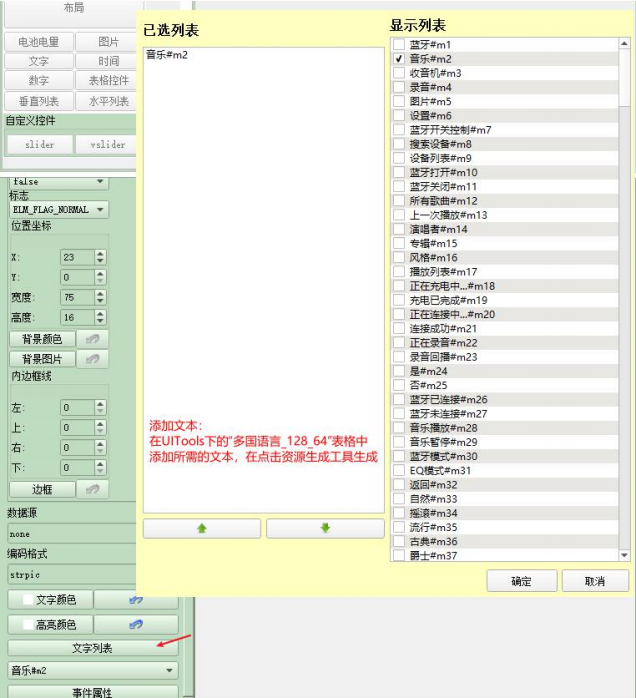Screen dimensions: 636x698
Task: Add a 电池电量 battery control
Action: [x=39, y=42]
